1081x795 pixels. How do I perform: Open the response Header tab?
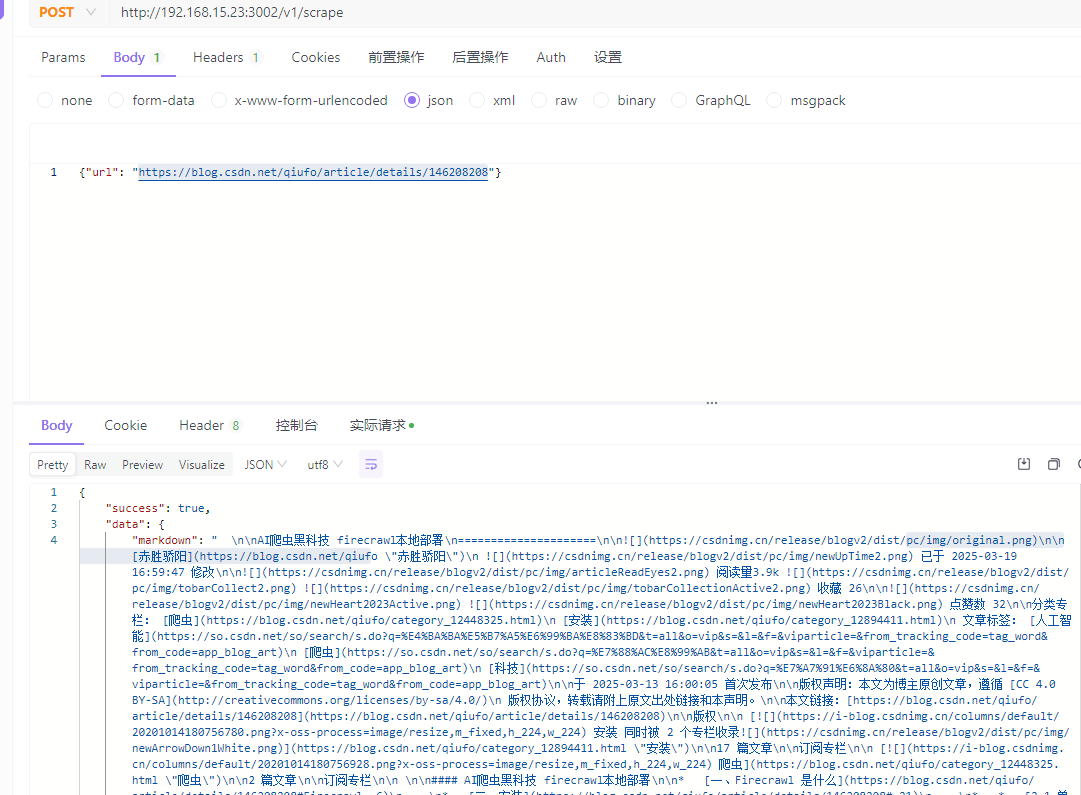[210, 425]
